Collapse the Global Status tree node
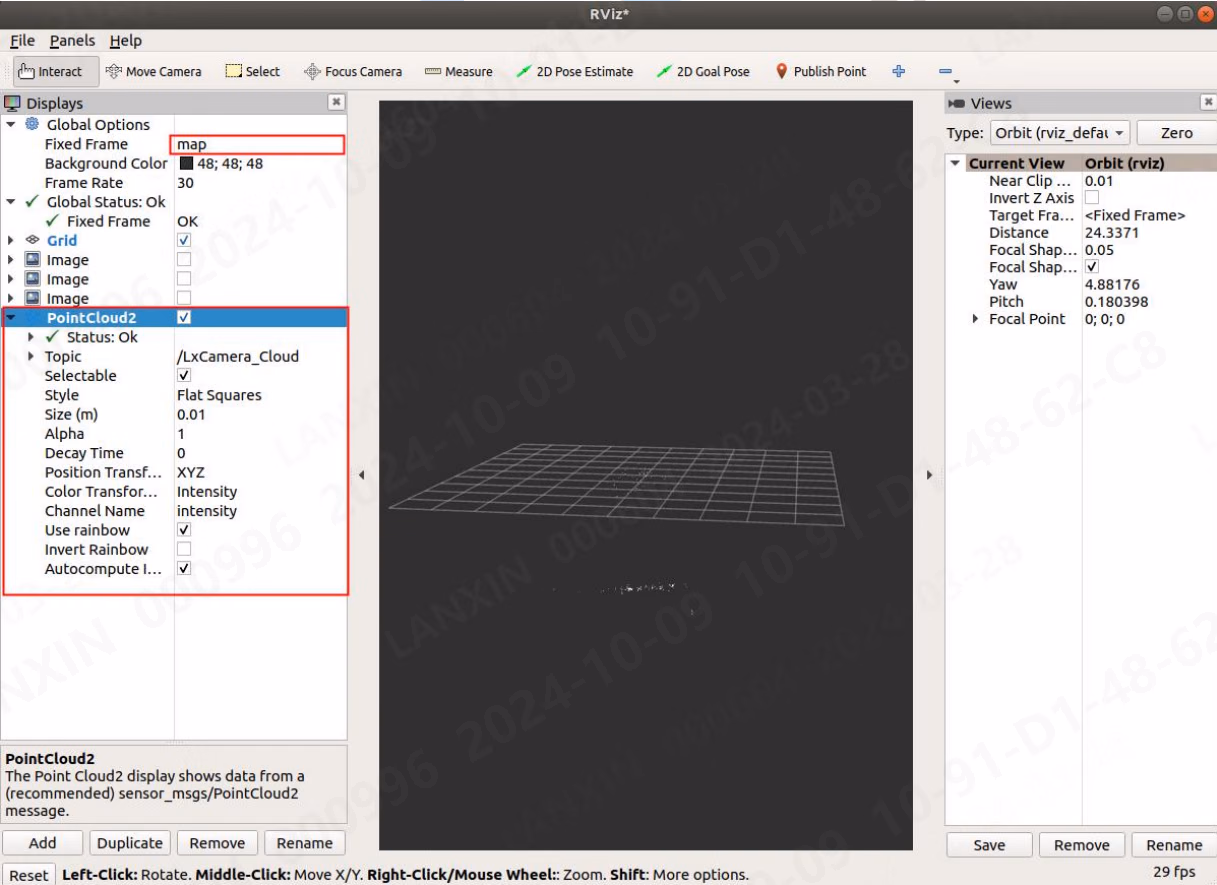Screen dimensions: 1217x885 (x=11, y=202)
